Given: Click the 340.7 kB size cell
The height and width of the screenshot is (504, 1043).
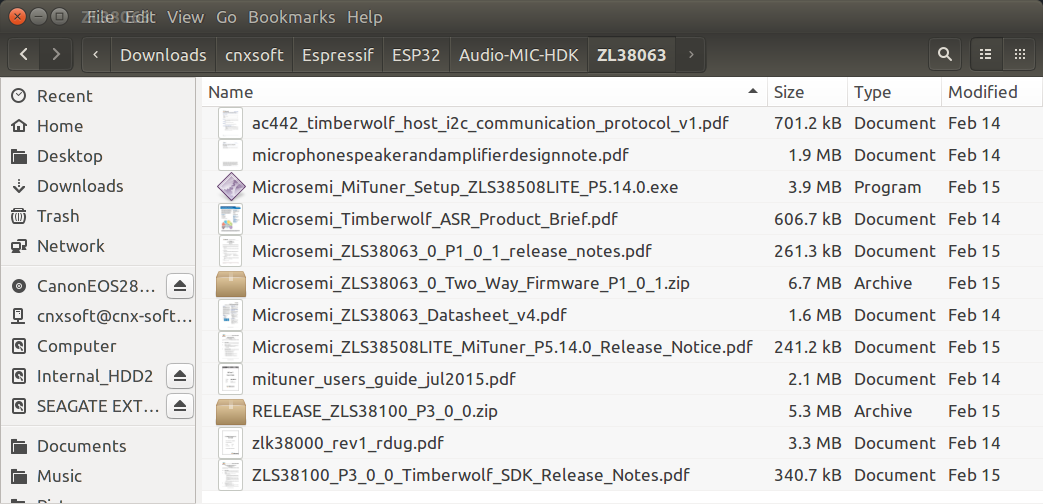Looking at the screenshot, I should click(808, 475).
